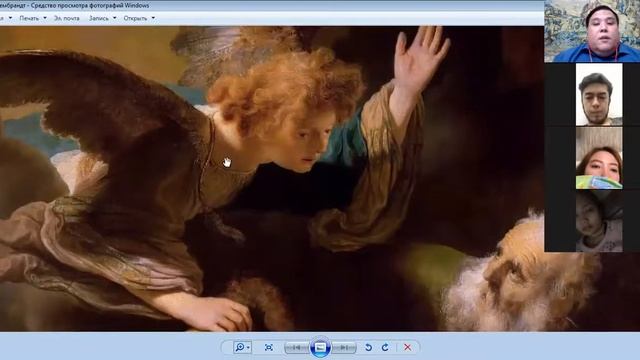Image resolution: width=640 pixels, height=360 pixels.
Task: Click the window title 'Средство просмотра фотографий Windows'
Action: tap(90, 5)
